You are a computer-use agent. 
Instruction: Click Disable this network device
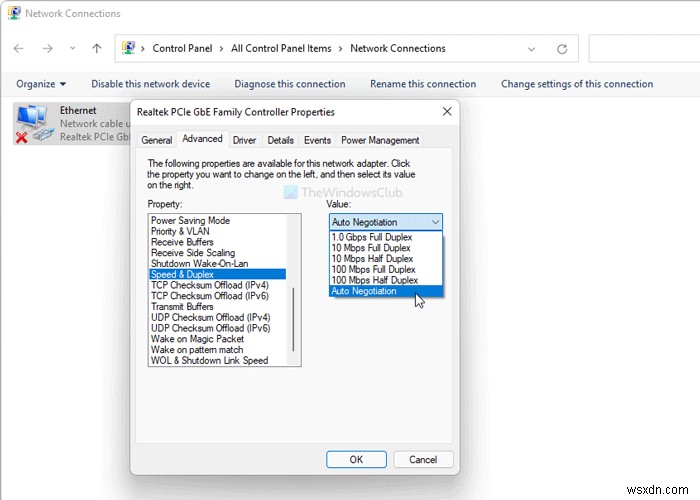[x=150, y=84]
